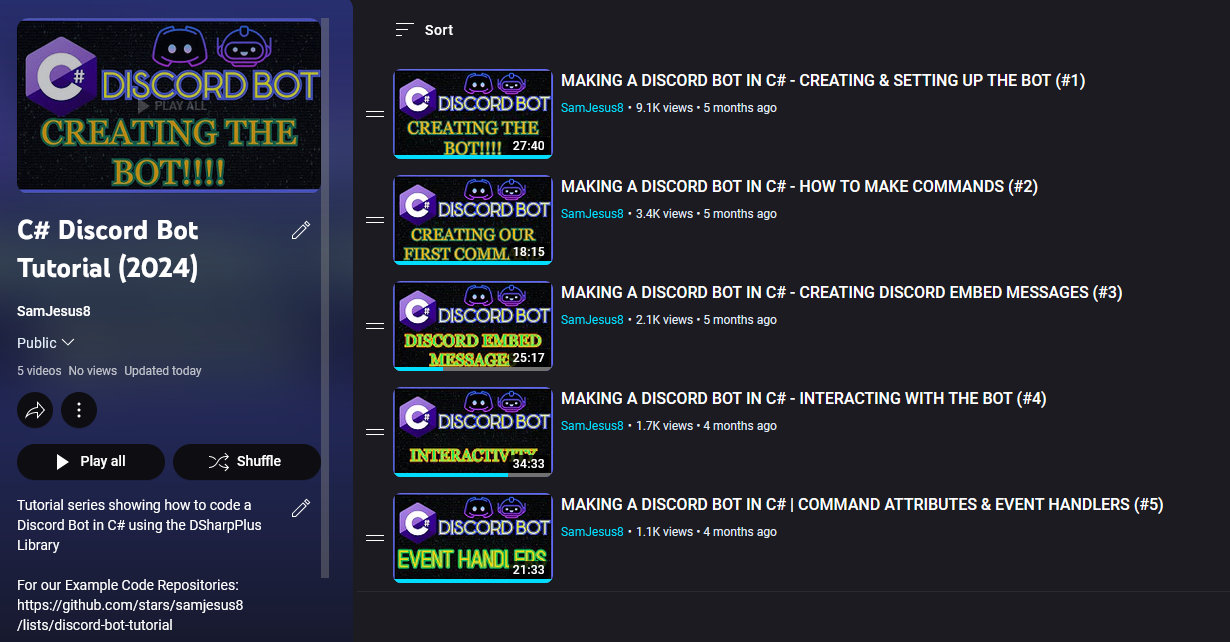Click the 1.7K views text

pyautogui.click(x=664, y=426)
